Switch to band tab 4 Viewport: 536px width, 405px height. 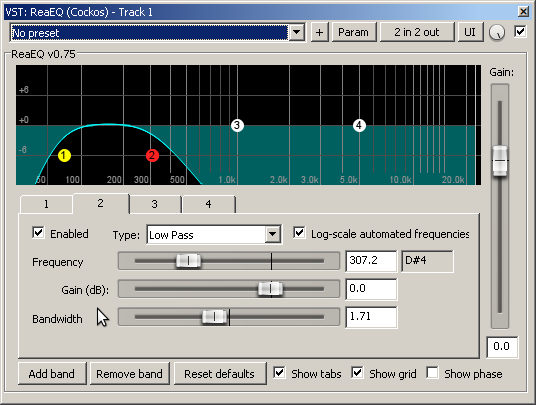coord(209,204)
